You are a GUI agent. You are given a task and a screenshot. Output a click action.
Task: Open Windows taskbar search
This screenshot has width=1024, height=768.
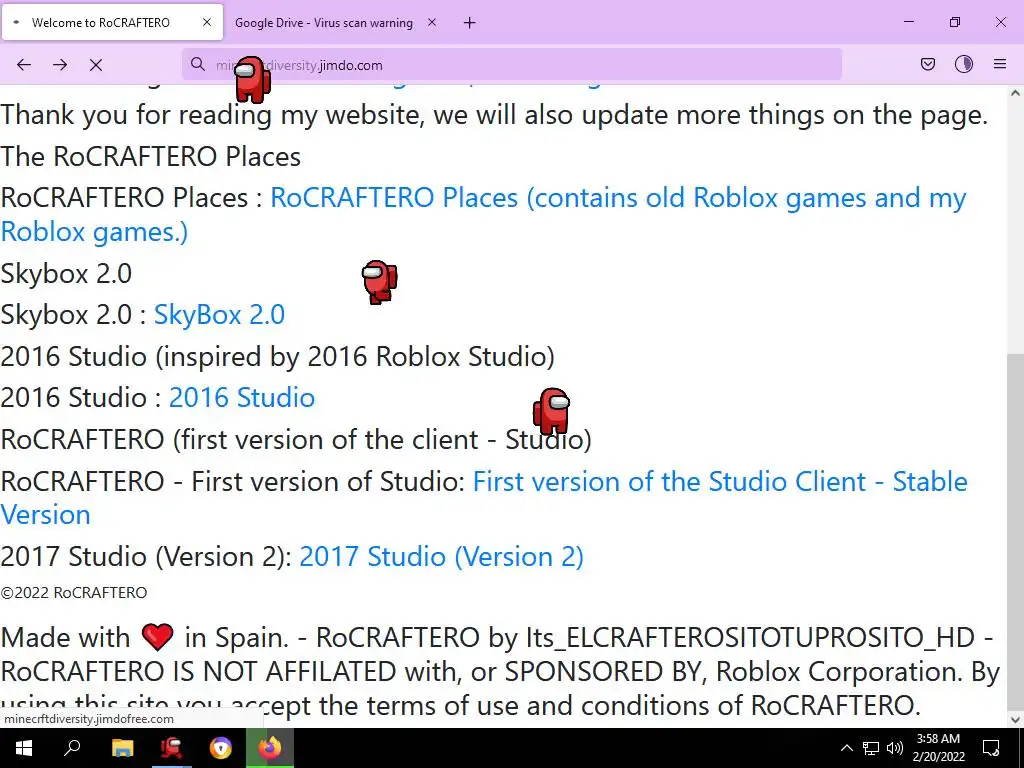point(72,748)
